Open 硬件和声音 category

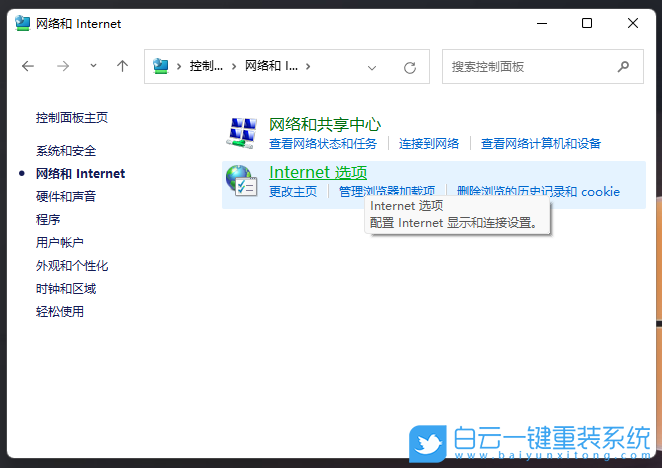tap(66, 196)
